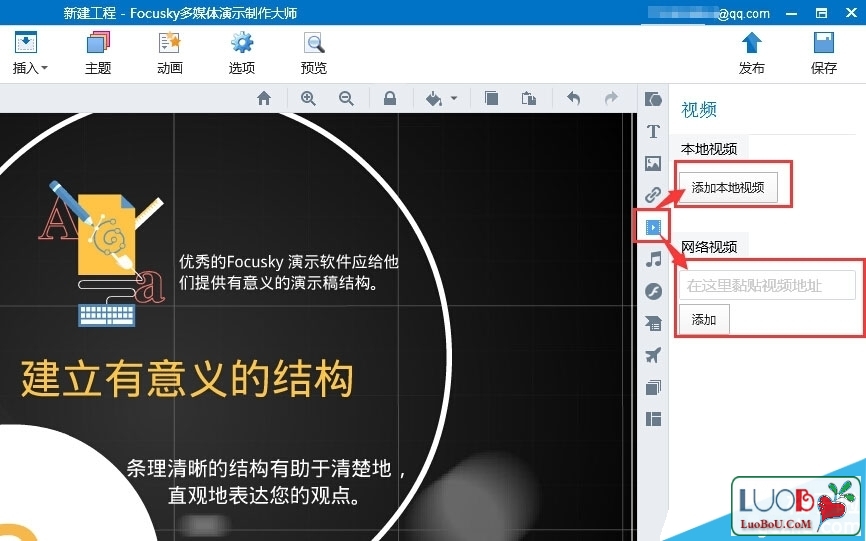Image resolution: width=866 pixels, height=541 pixels.
Task: Go to the home view icon
Action: [x=264, y=98]
